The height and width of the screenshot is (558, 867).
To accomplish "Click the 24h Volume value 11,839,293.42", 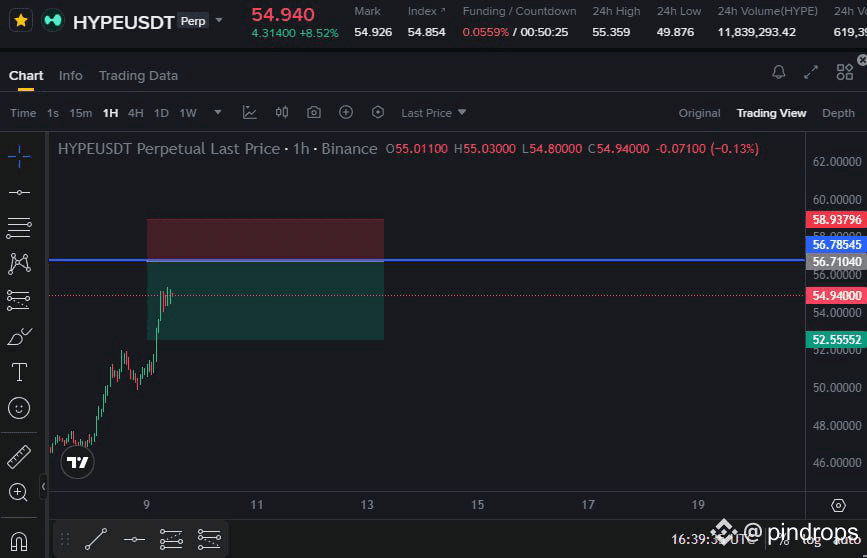I will click(757, 32).
